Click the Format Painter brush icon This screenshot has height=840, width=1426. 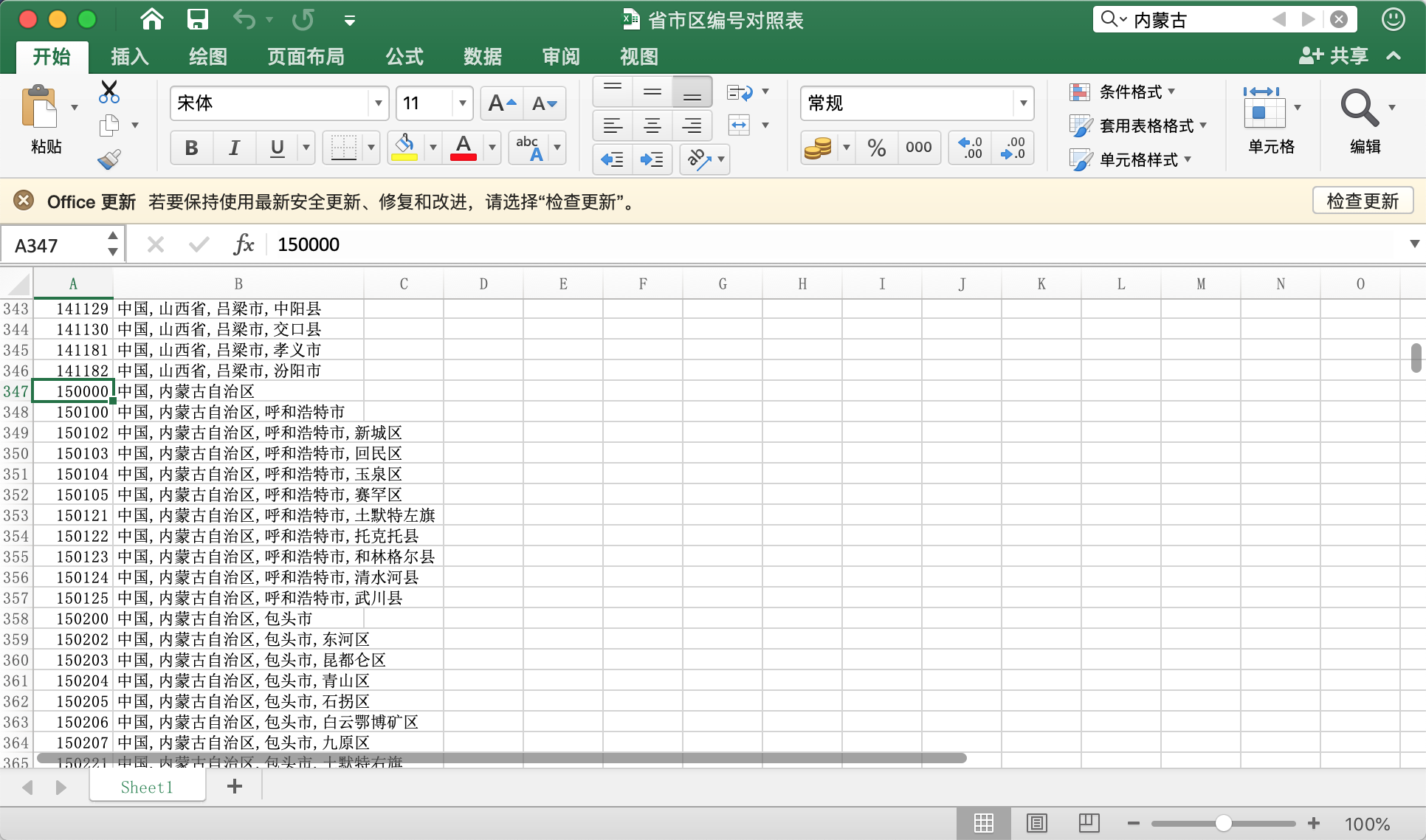click(109, 159)
